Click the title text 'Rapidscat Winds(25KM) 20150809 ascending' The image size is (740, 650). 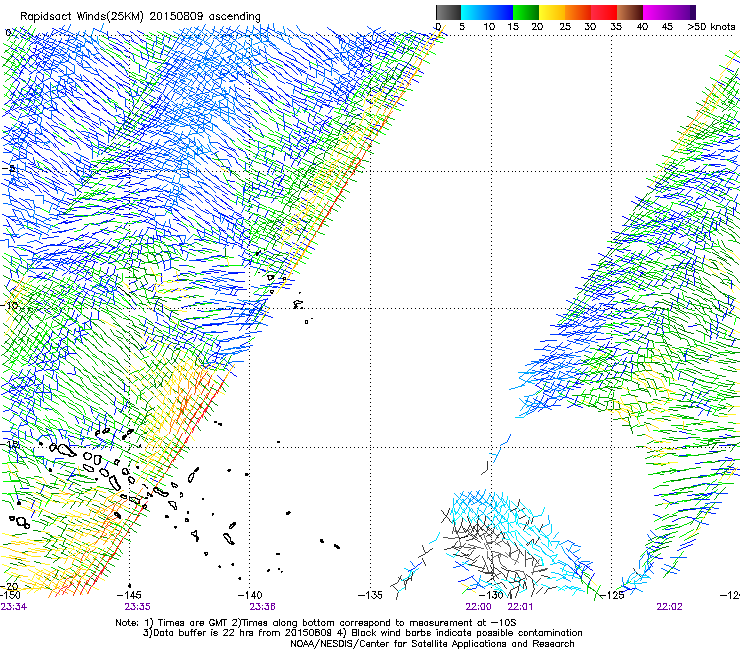[140, 16]
